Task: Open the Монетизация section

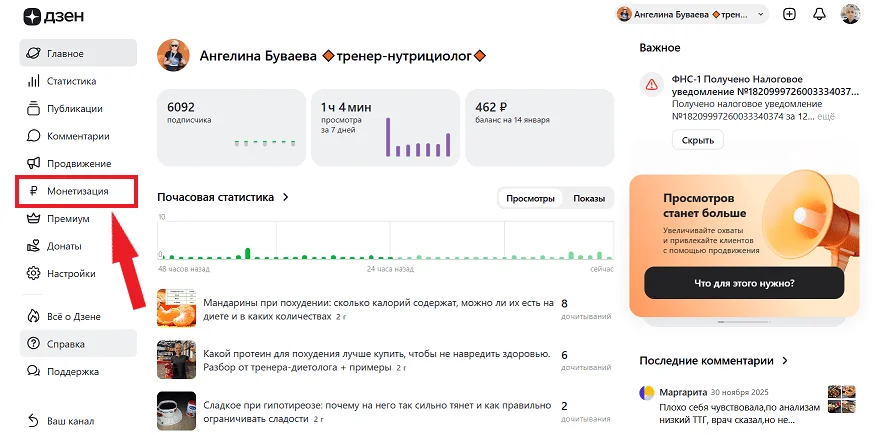Action: [x=77, y=192]
